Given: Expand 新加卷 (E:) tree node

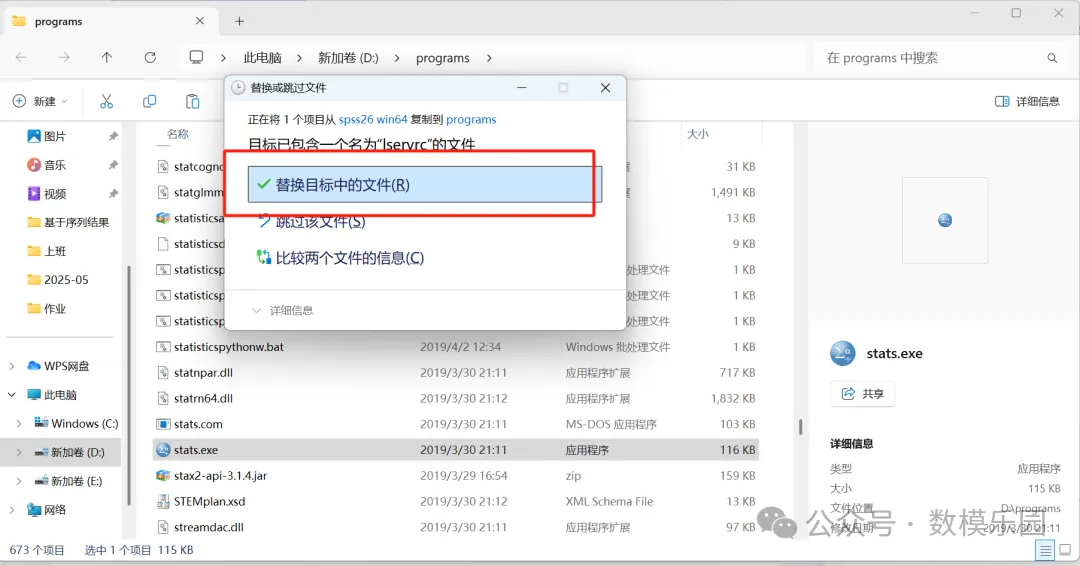Looking at the screenshot, I should [x=19, y=481].
